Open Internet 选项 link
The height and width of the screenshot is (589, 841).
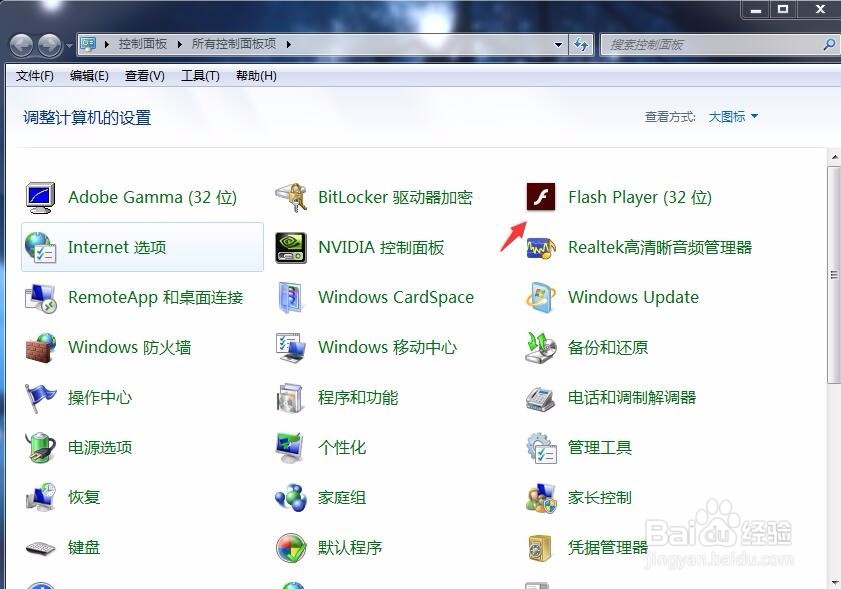click(x=117, y=247)
